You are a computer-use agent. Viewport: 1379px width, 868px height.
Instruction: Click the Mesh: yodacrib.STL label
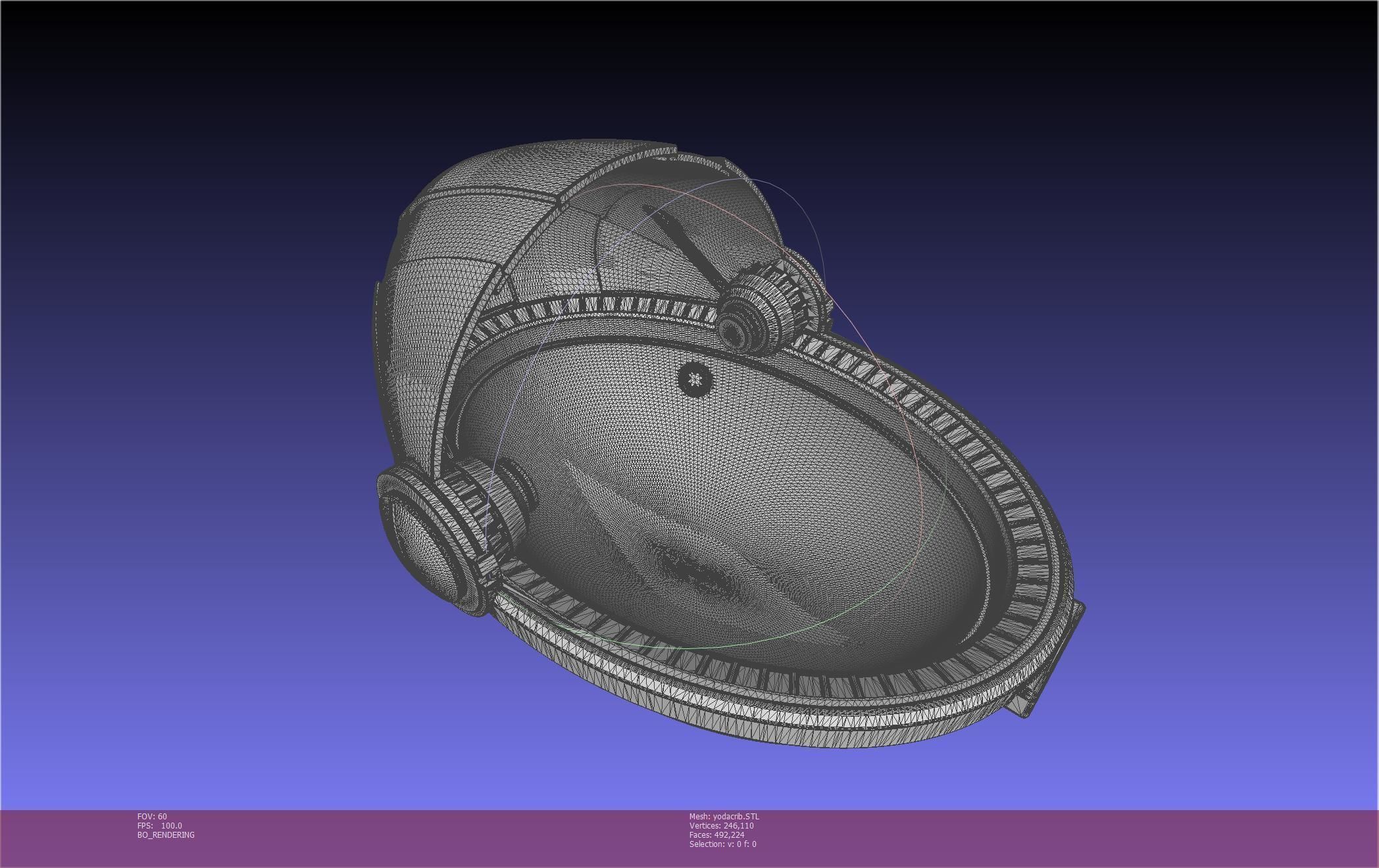coord(724,816)
